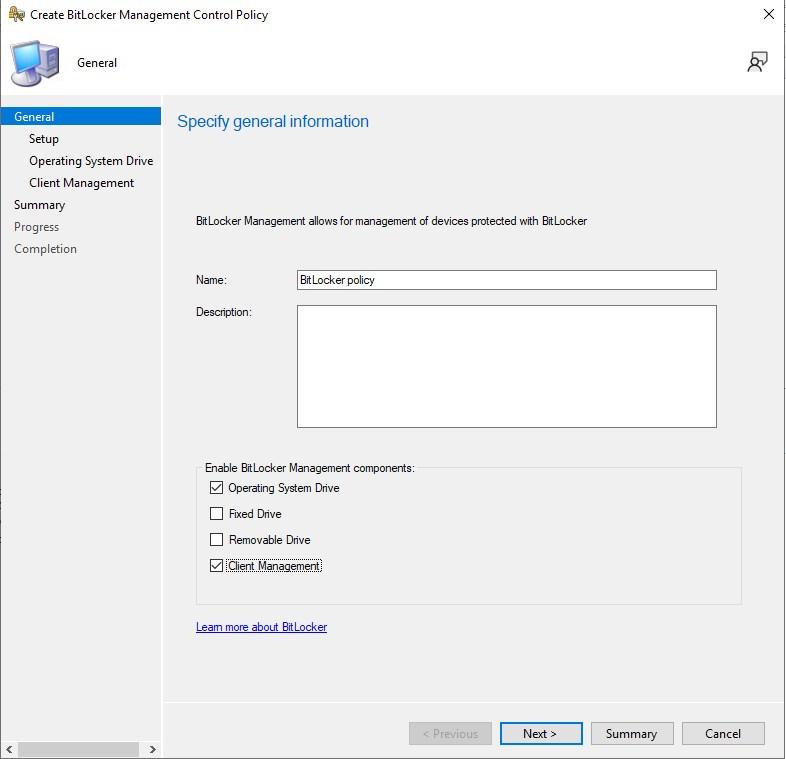The height and width of the screenshot is (759, 786).
Task: Select the General step in sidebar
Action: tap(81, 116)
